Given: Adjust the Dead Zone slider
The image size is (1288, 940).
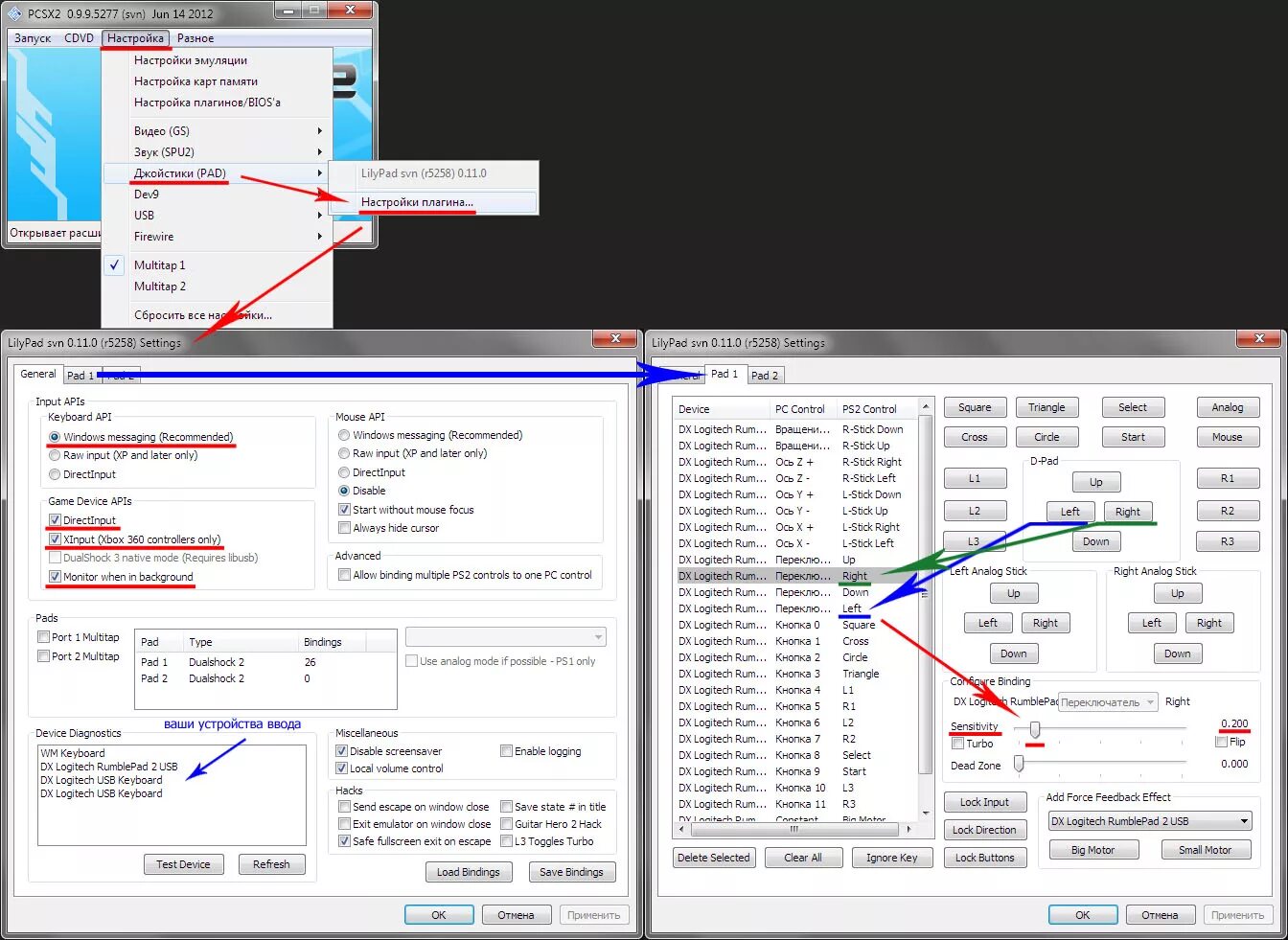Looking at the screenshot, I should pos(1019,764).
